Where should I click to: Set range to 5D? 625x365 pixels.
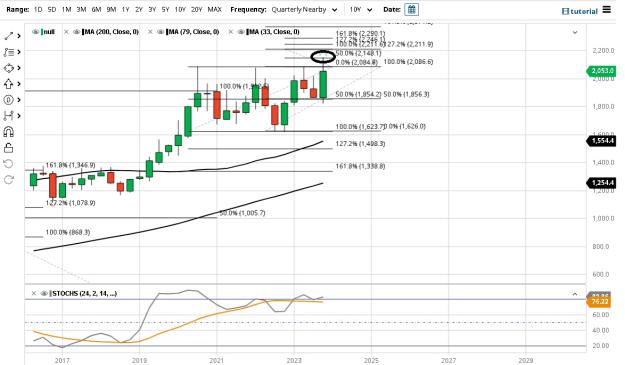coord(52,10)
